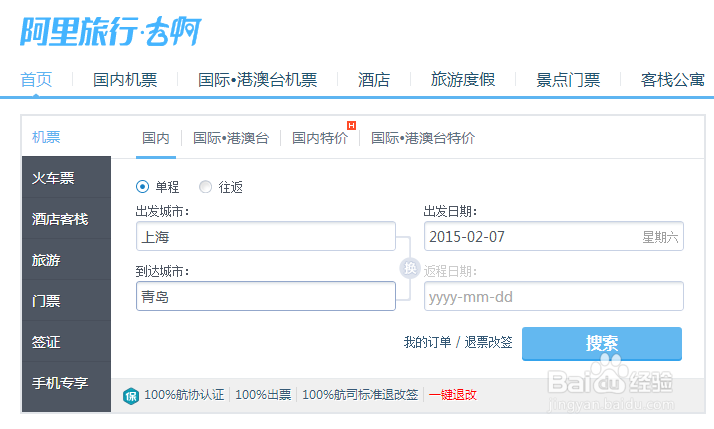The height and width of the screenshot is (429, 714).
Task: Click the 到达城市 field containing 青岛
Action: 266,296
